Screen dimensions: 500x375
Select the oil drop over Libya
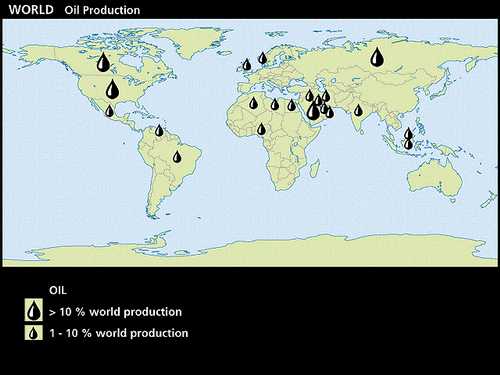(275, 104)
